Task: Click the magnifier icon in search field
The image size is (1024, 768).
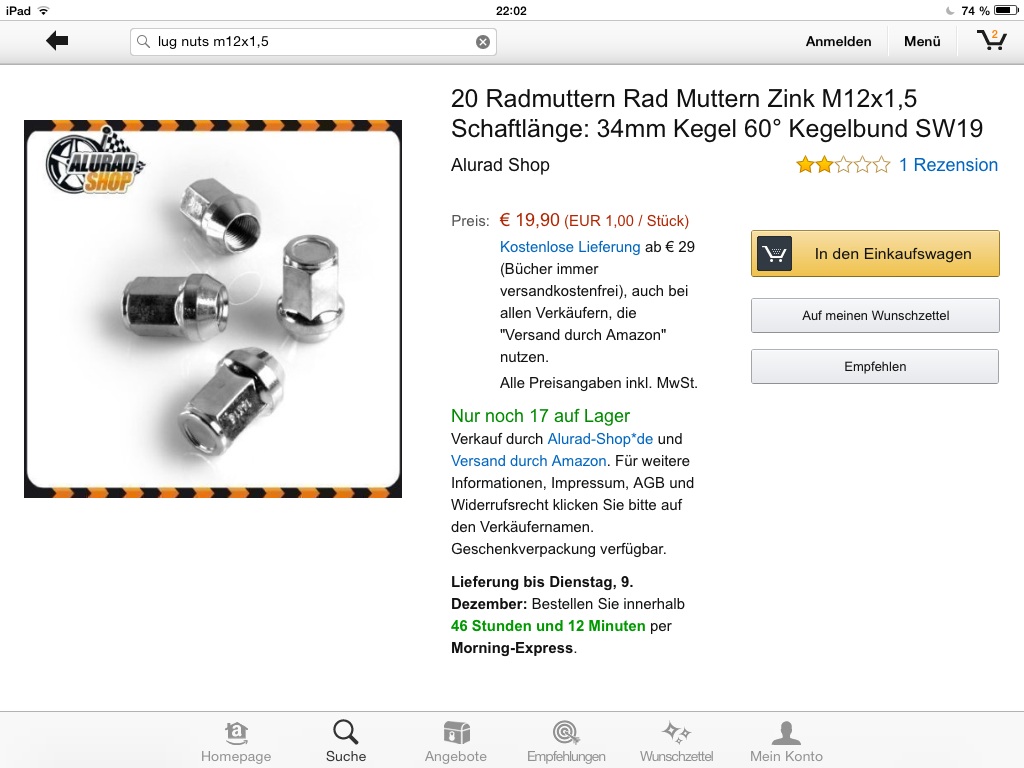Action: pos(143,42)
